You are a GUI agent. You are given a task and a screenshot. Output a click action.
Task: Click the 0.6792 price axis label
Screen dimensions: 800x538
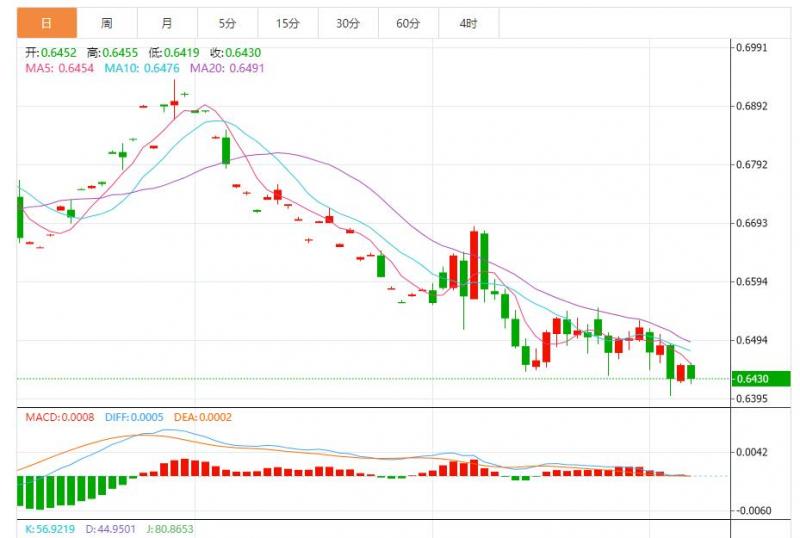click(x=751, y=164)
